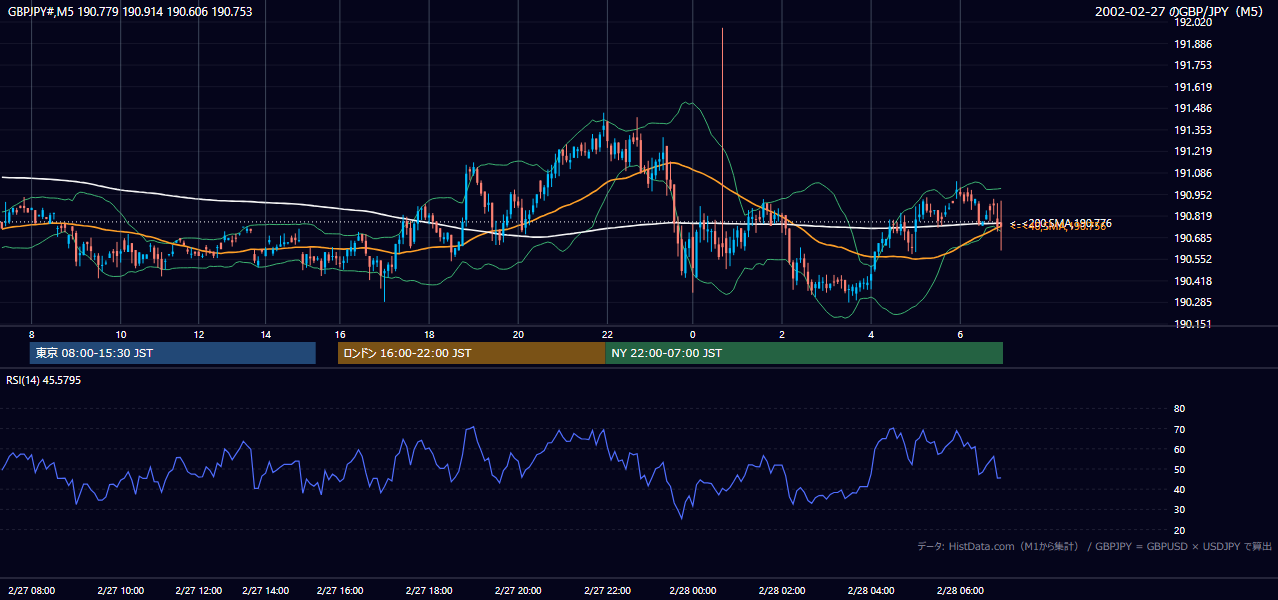Click the RSI 50 level label
Screen dimensions: 1278x600
click(1179, 469)
